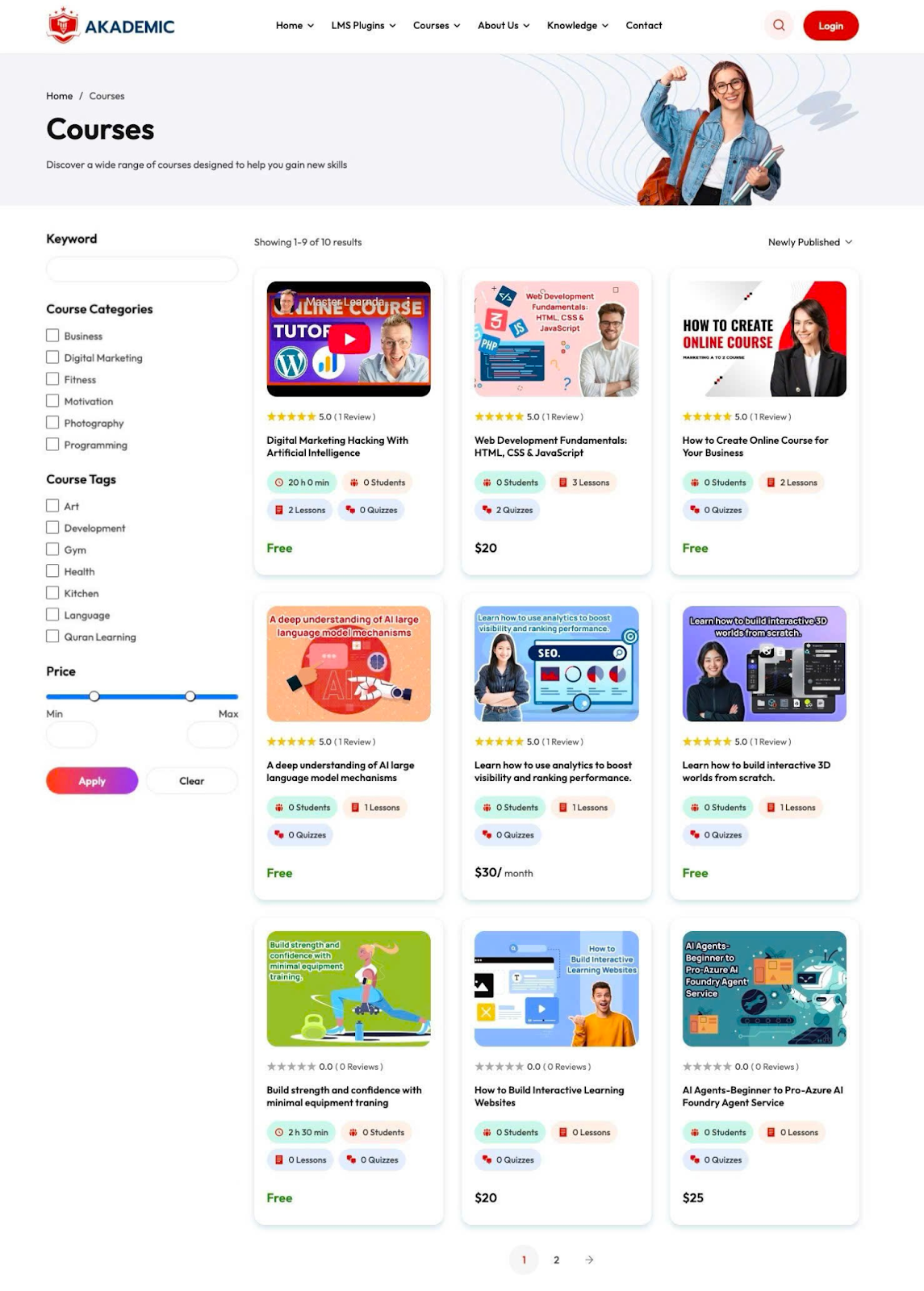Enable the Programming category filter

coord(52,445)
